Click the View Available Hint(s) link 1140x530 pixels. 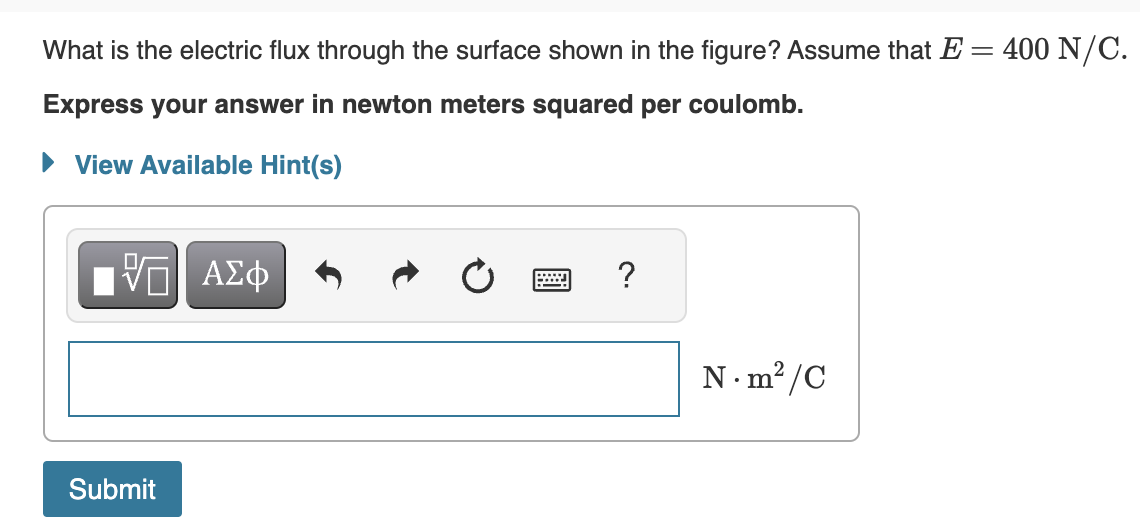point(208,165)
